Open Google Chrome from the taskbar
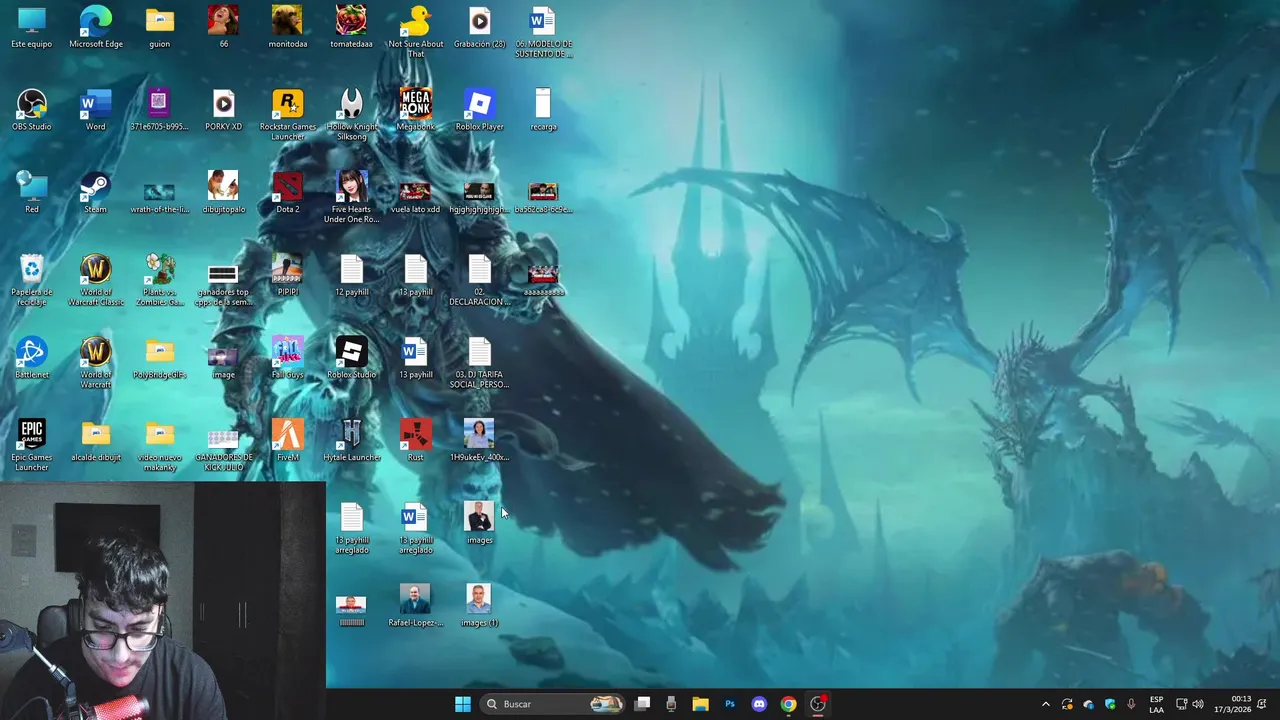This screenshot has height=720, width=1280. click(788, 704)
